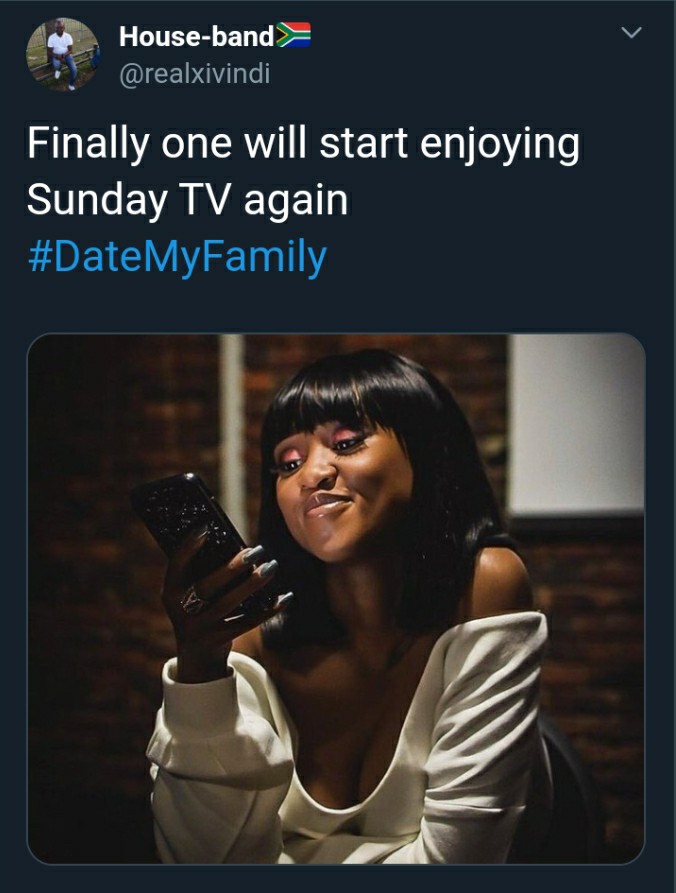This screenshot has width=676, height=893.
Task: Click the white panel behind the woman
Action: (x=576, y=424)
